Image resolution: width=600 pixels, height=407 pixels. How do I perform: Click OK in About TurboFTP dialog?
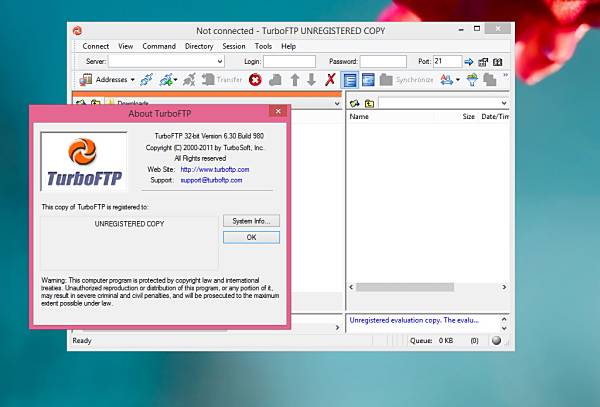pyautogui.click(x=251, y=237)
